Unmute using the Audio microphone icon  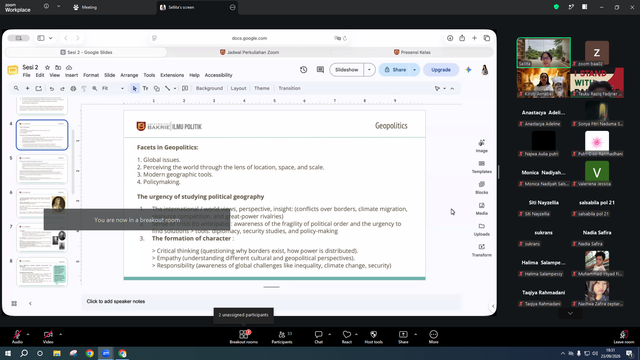coord(17,334)
